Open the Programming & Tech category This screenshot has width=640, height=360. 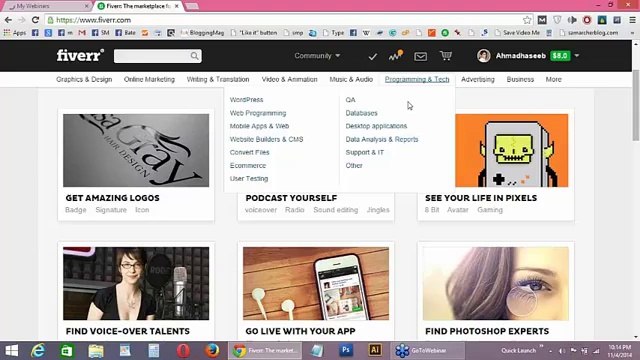coord(417,79)
